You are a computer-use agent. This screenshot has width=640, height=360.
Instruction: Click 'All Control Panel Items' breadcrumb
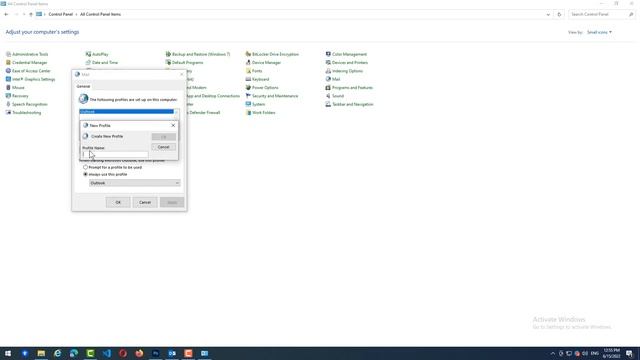100,14
